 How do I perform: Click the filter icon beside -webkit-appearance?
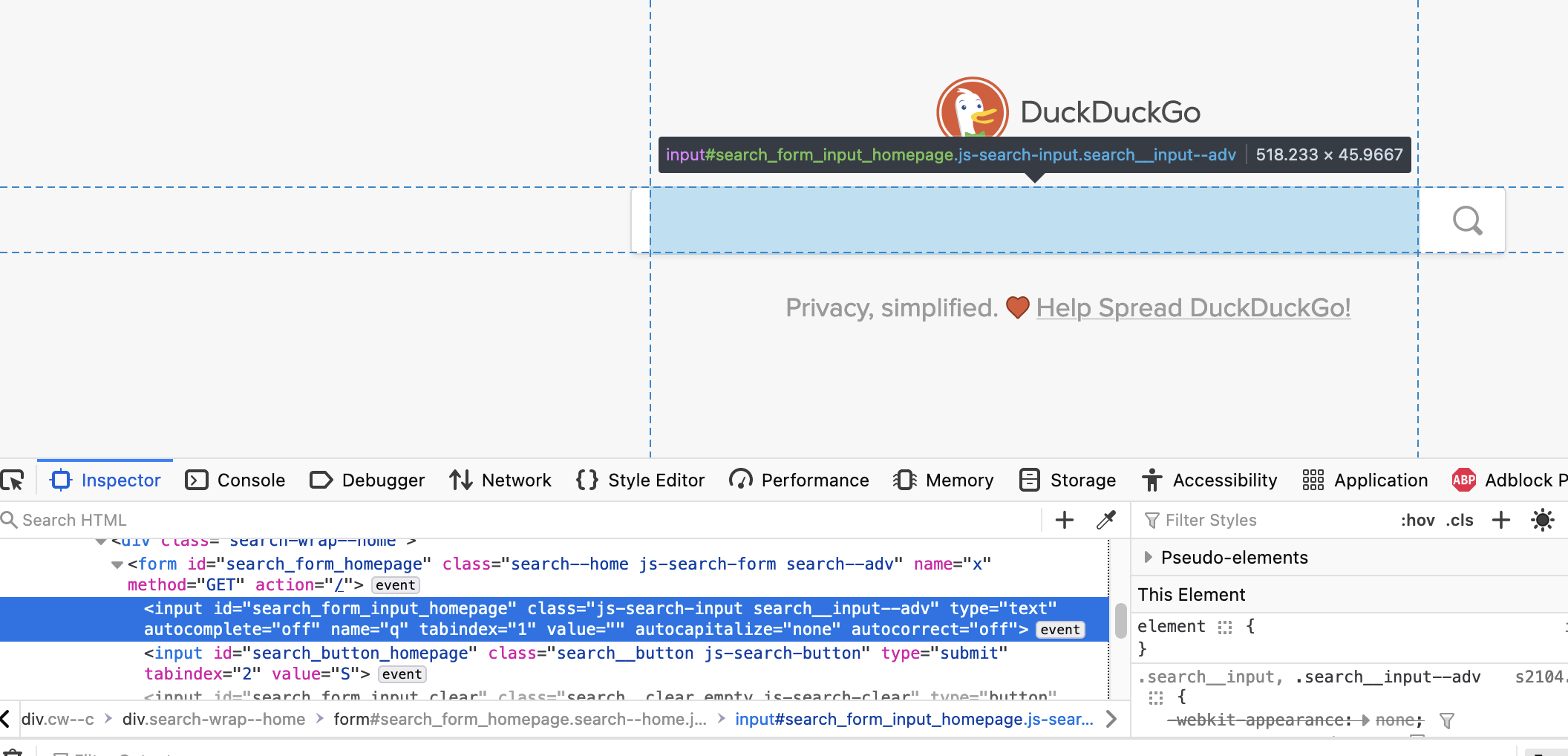(x=1446, y=720)
